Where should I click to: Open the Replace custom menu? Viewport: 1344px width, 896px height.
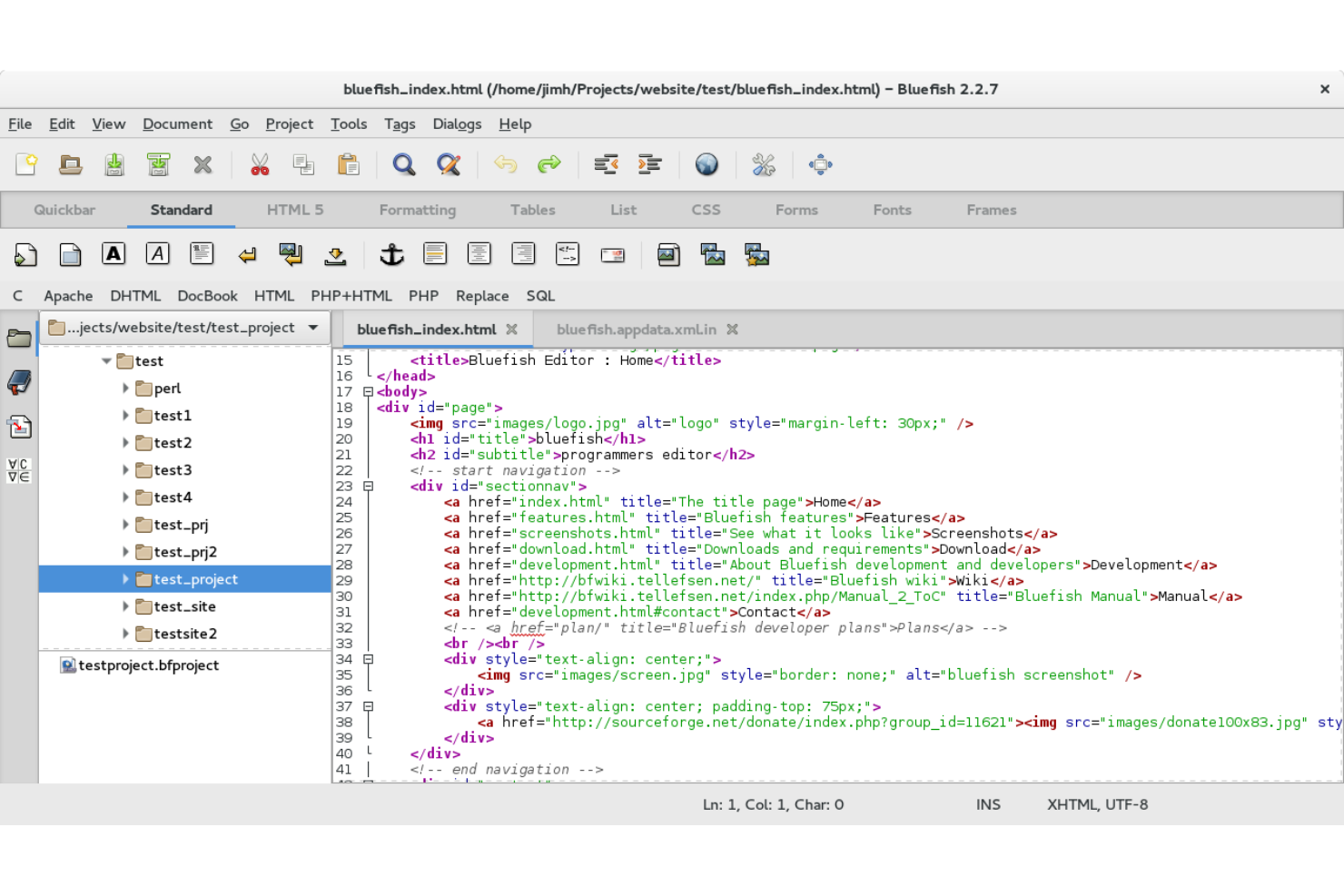pos(482,296)
